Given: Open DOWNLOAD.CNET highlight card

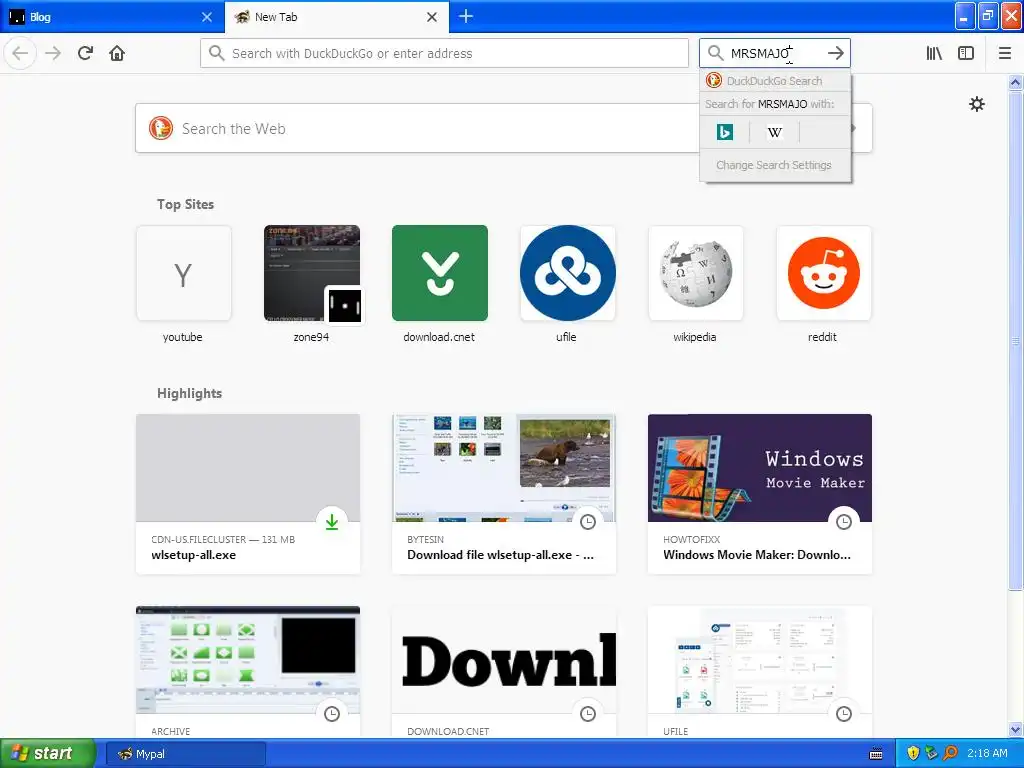Looking at the screenshot, I should 504,672.
